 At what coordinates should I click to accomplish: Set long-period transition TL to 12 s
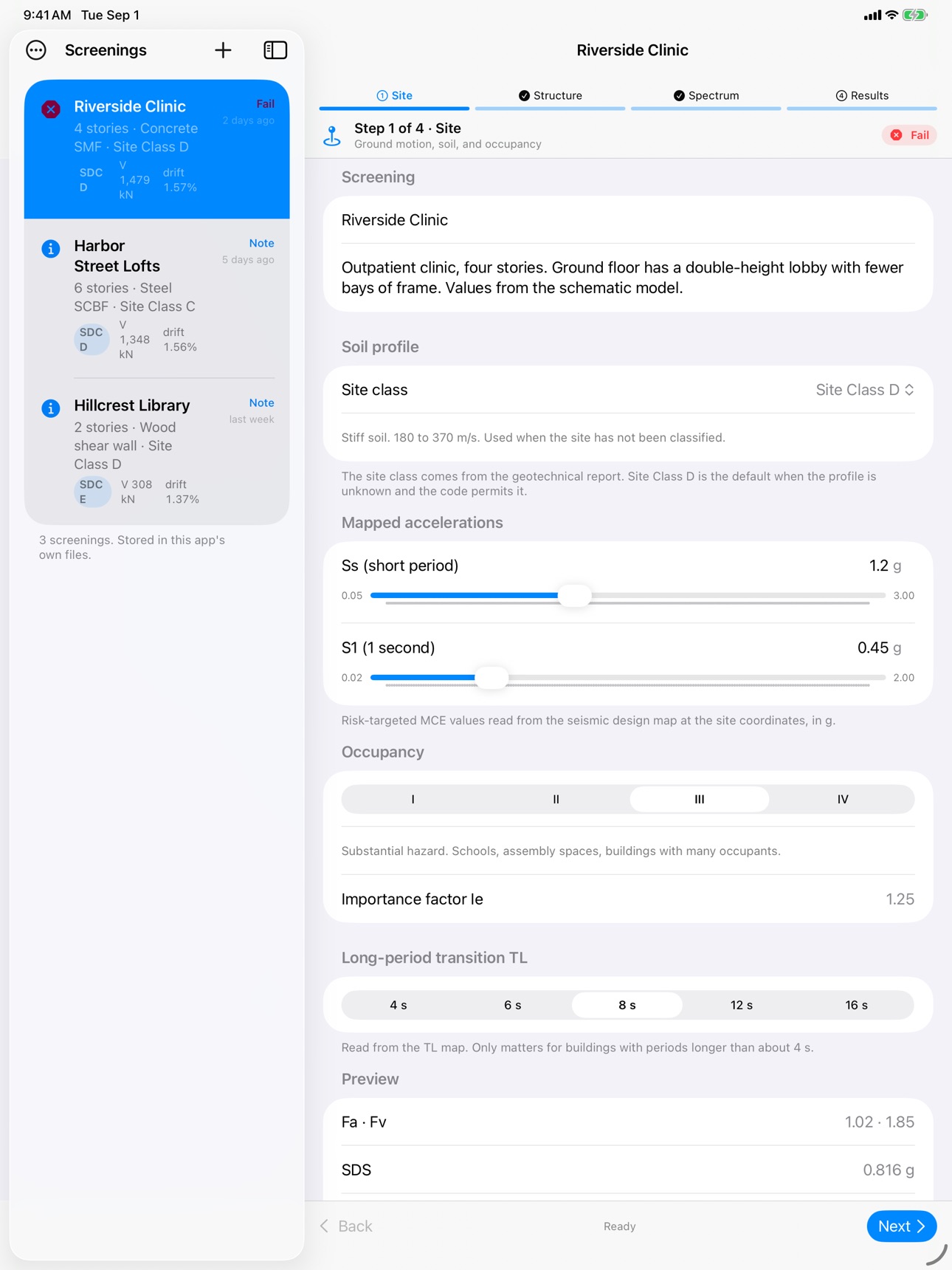click(742, 1005)
